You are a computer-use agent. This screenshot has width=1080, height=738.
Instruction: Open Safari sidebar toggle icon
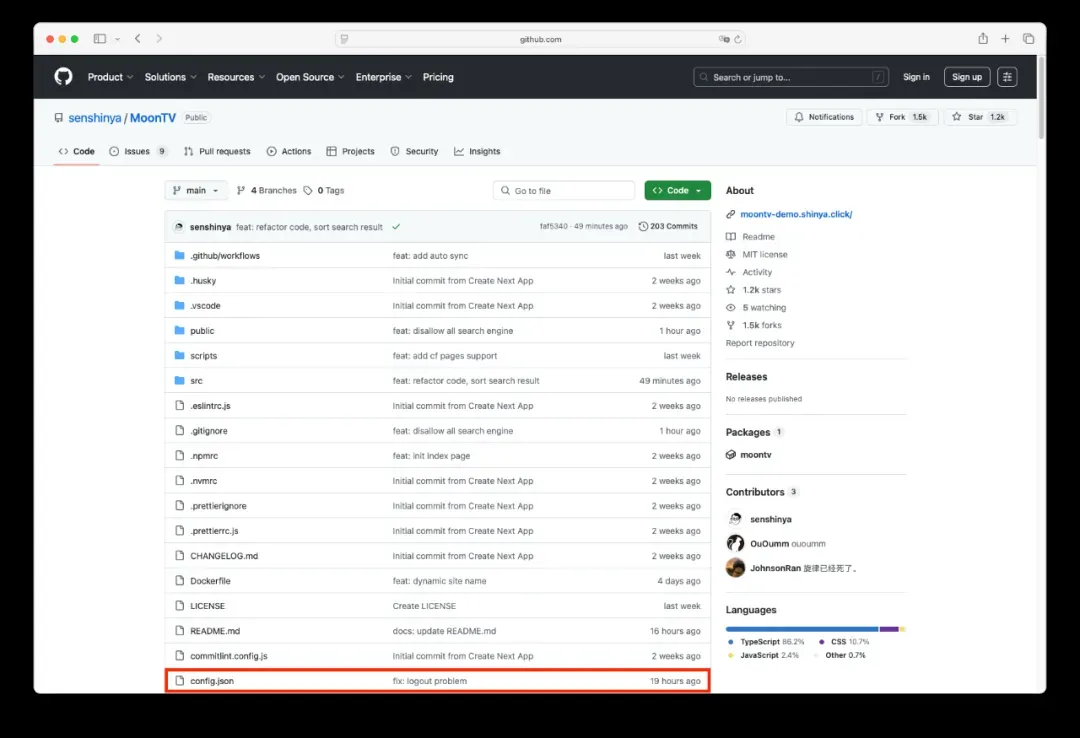pyautogui.click(x=100, y=39)
